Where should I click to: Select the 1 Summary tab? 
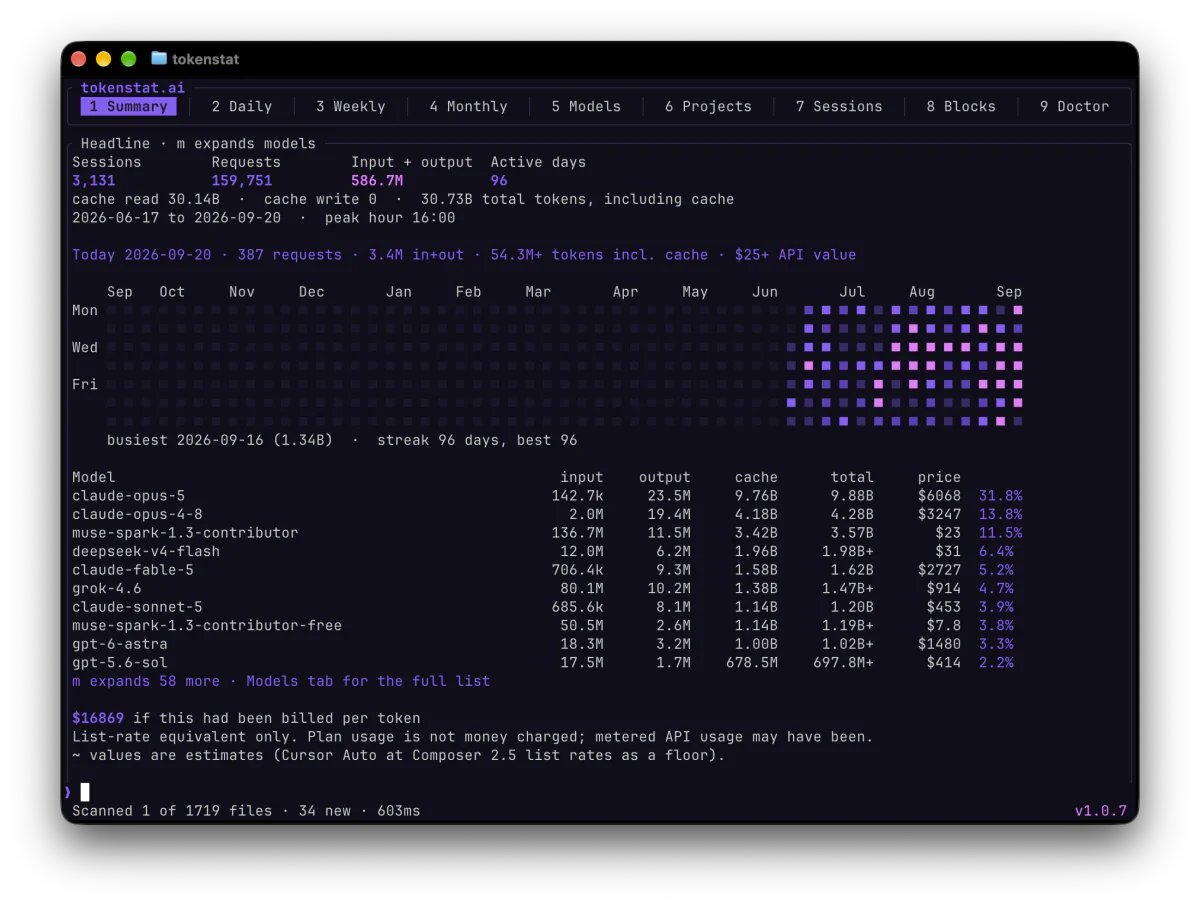pyautogui.click(x=129, y=106)
